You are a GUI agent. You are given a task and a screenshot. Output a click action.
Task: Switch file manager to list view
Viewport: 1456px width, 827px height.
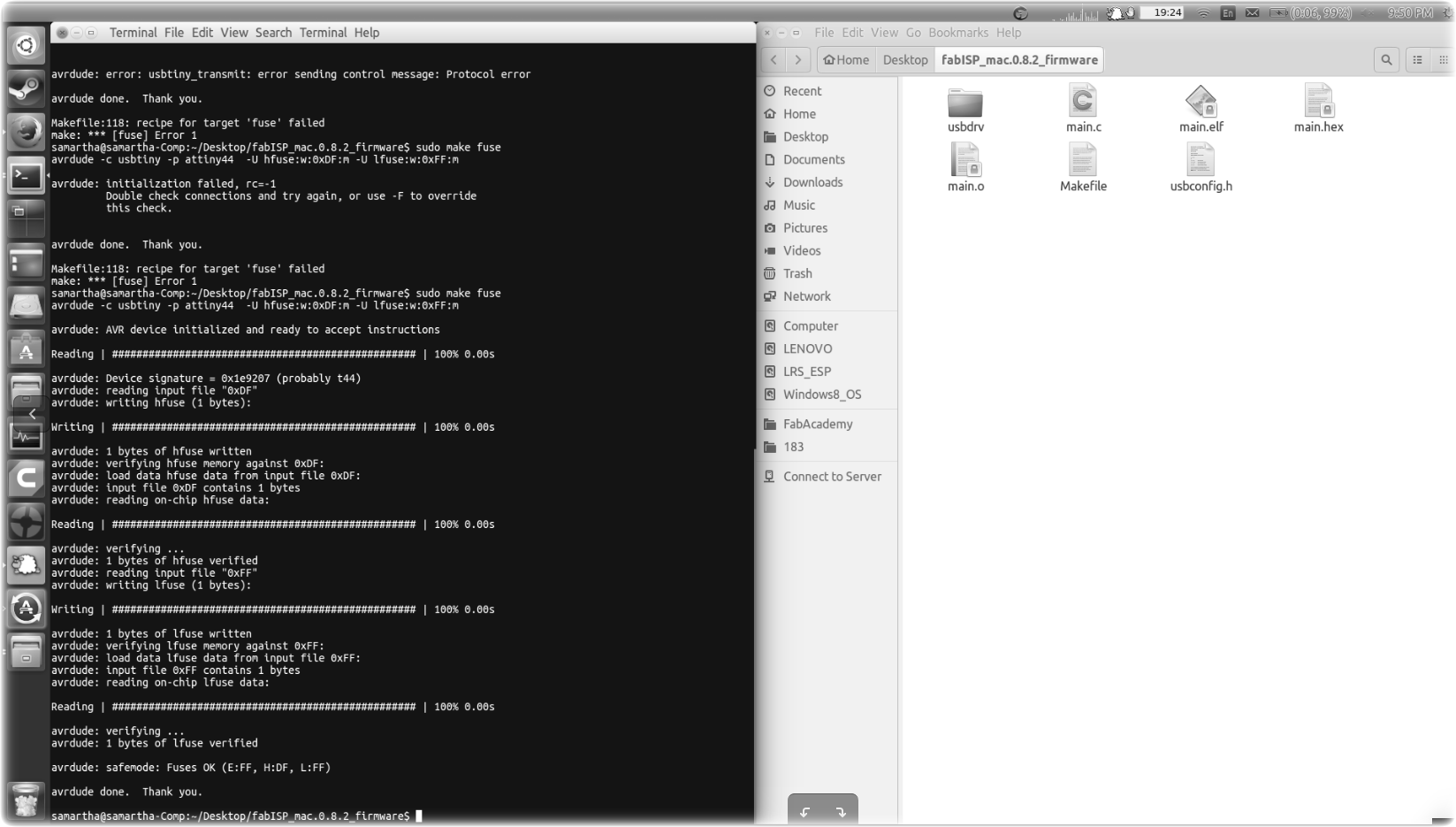click(x=1417, y=60)
